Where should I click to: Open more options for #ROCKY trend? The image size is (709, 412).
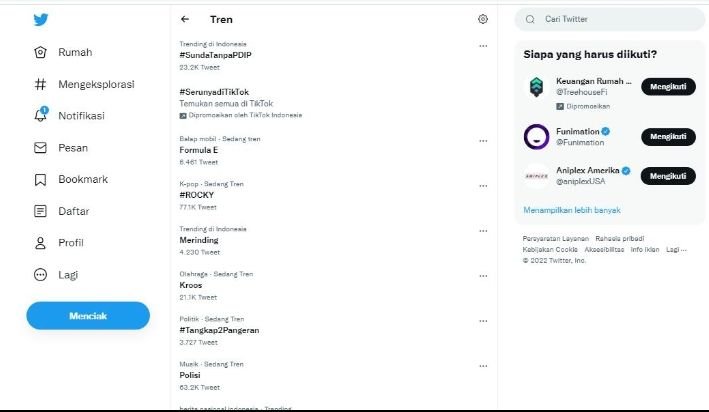pyautogui.click(x=483, y=186)
